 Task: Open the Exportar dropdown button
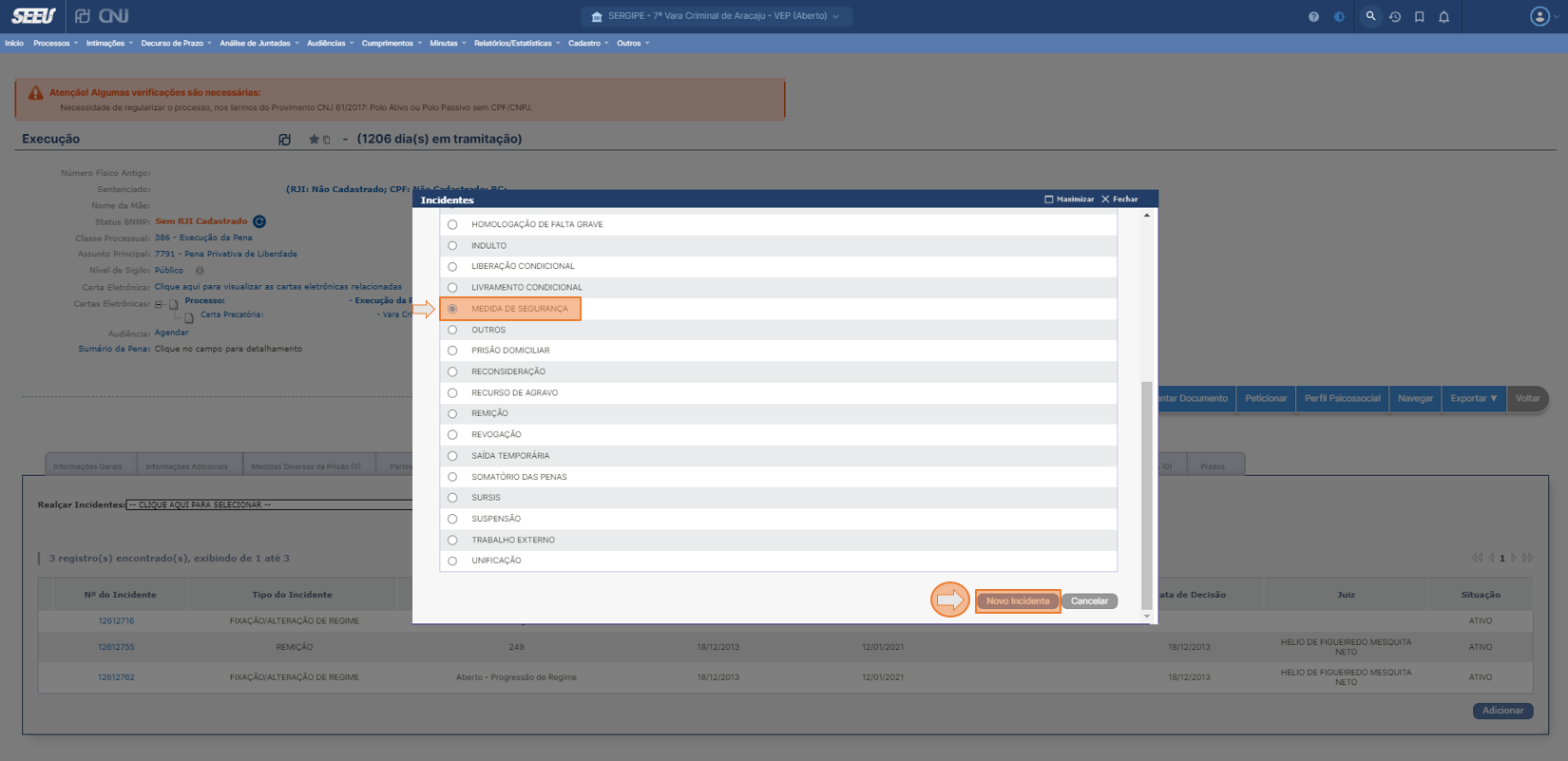[x=1474, y=399]
